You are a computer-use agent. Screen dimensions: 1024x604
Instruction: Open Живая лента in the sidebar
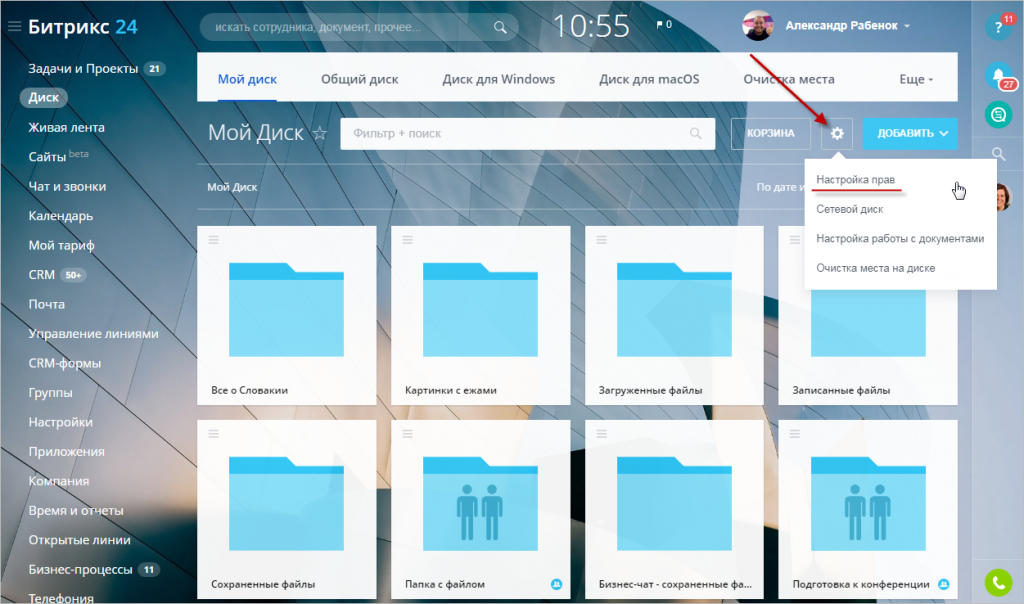(67, 127)
